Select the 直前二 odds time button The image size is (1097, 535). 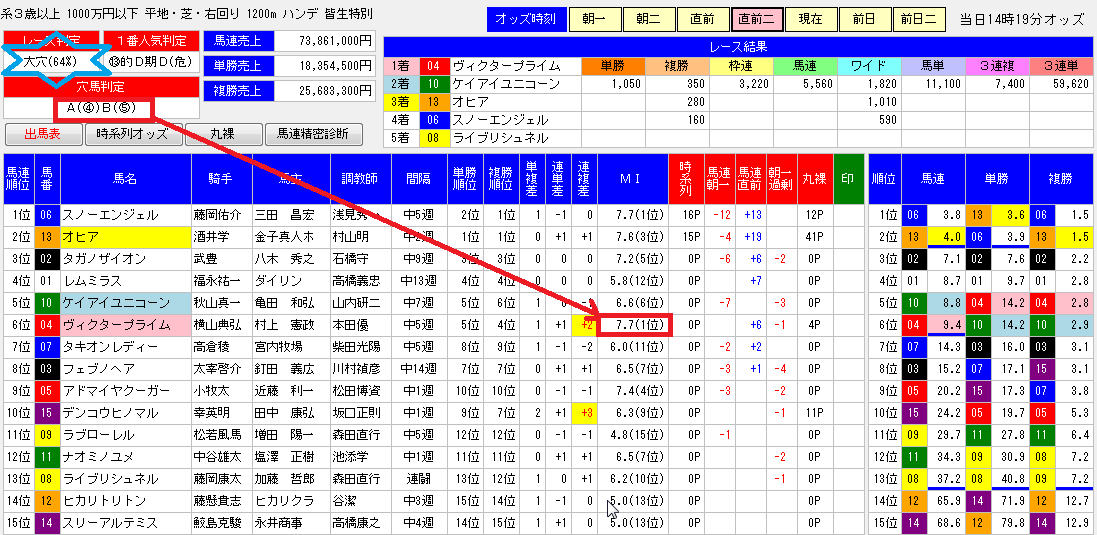[x=755, y=19]
